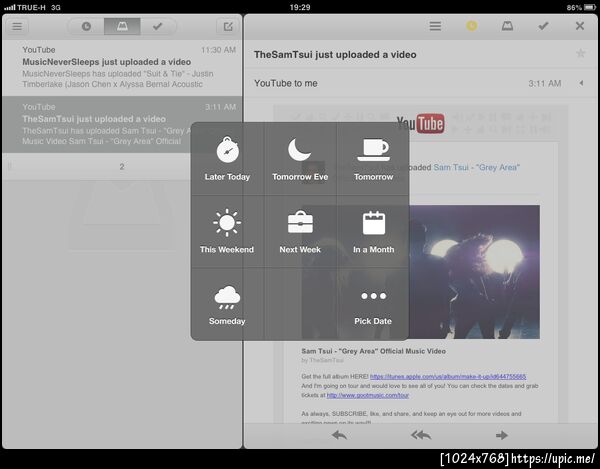Switch to the Later clock tab
This screenshot has height=469, width=600.
tap(86, 26)
